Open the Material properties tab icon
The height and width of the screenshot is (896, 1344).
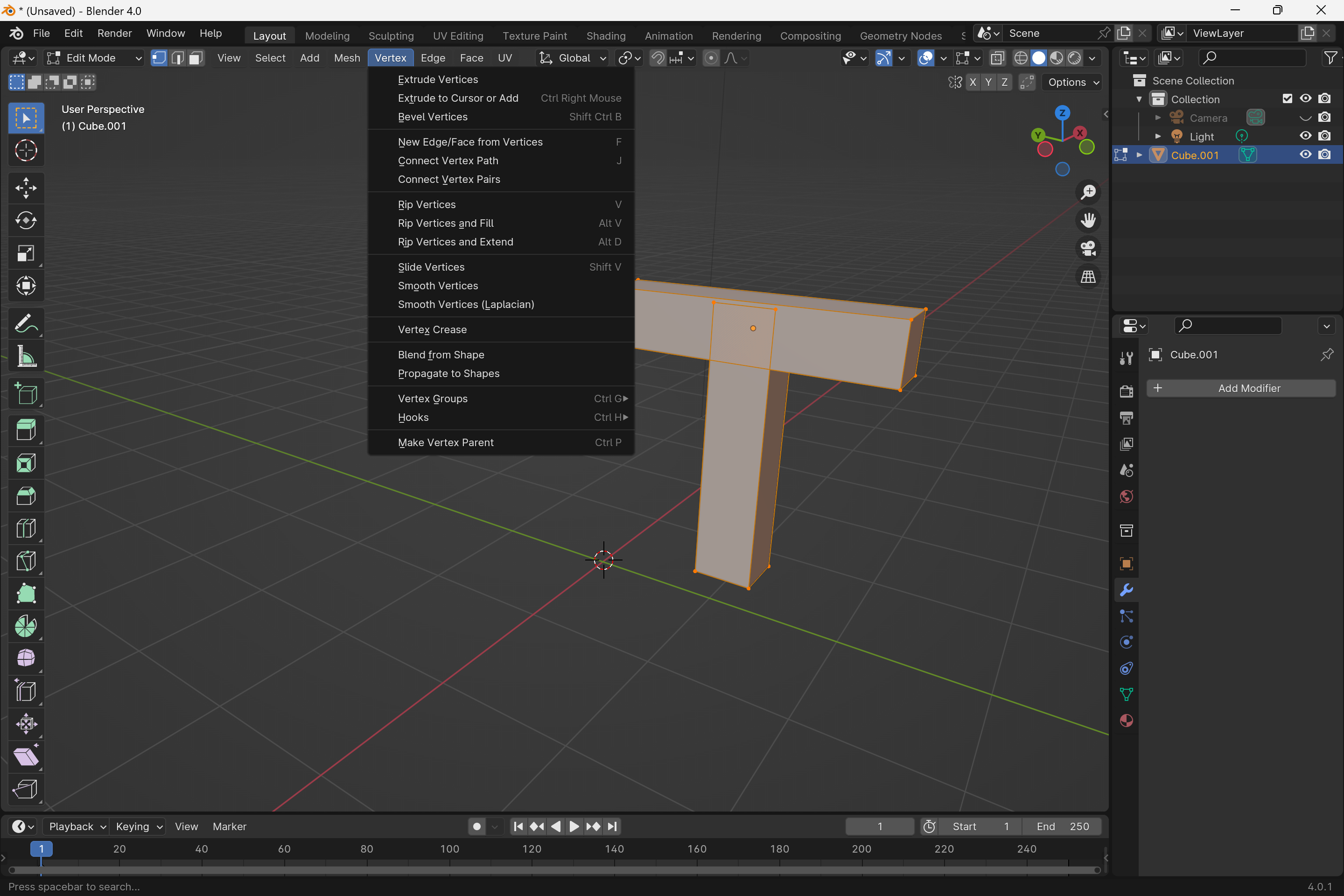(x=1126, y=721)
